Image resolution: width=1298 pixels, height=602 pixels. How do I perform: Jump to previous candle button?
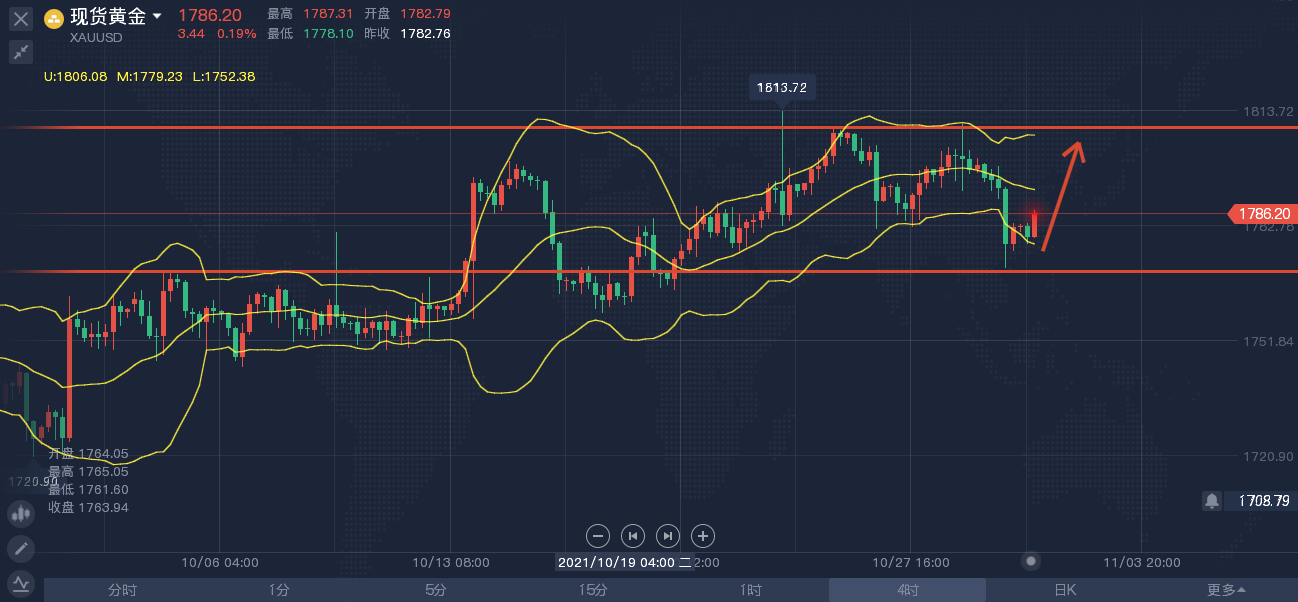coord(633,535)
